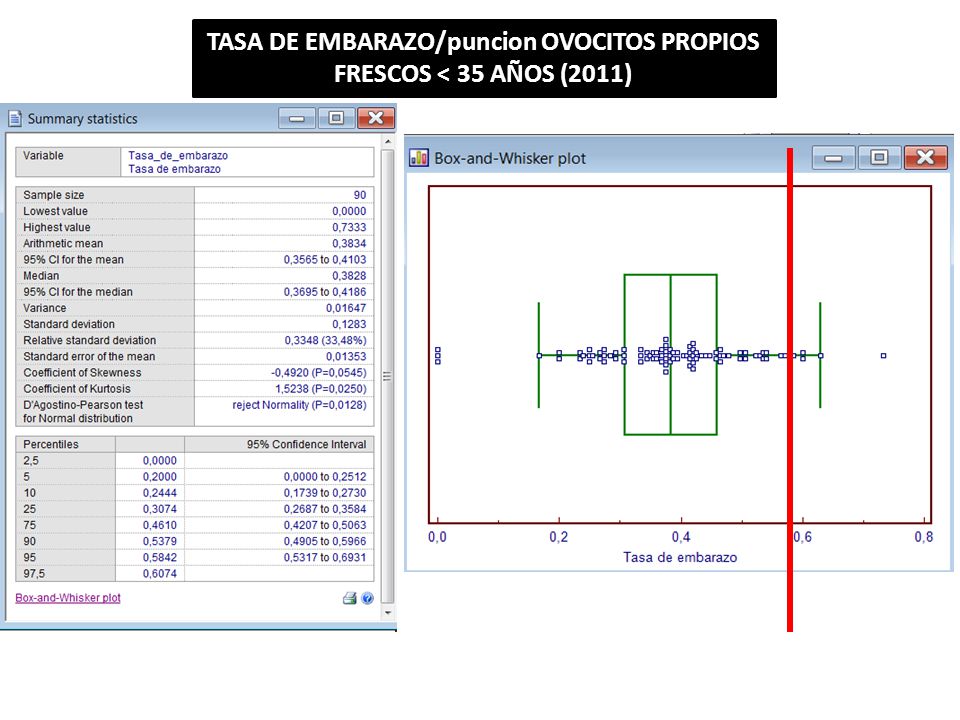Image resolution: width=960 pixels, height=720 pixels.
Task: Click the Summary statistics document icon
Action: tap(15, 118)
